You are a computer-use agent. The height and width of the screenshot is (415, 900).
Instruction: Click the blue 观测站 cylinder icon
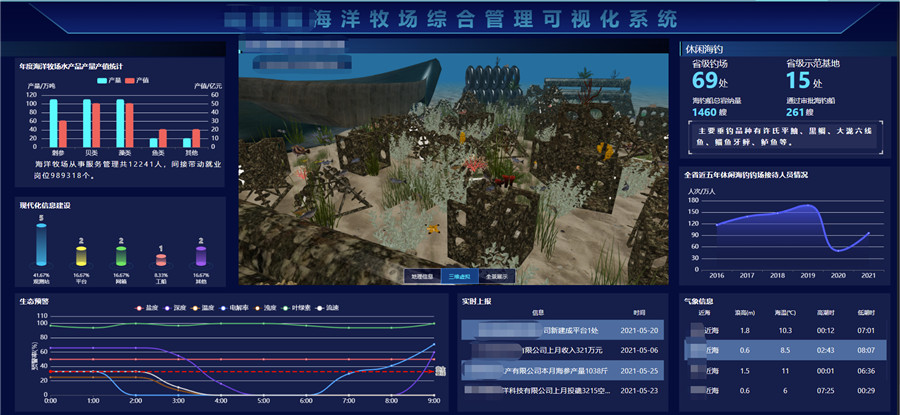pyautogui.click(x=41, y=244)
